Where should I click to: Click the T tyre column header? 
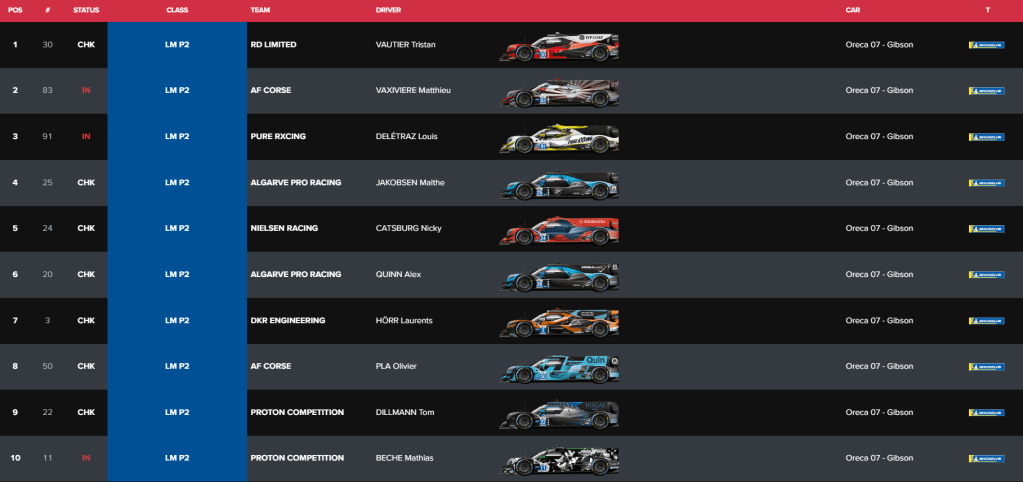tap(988, 10)
